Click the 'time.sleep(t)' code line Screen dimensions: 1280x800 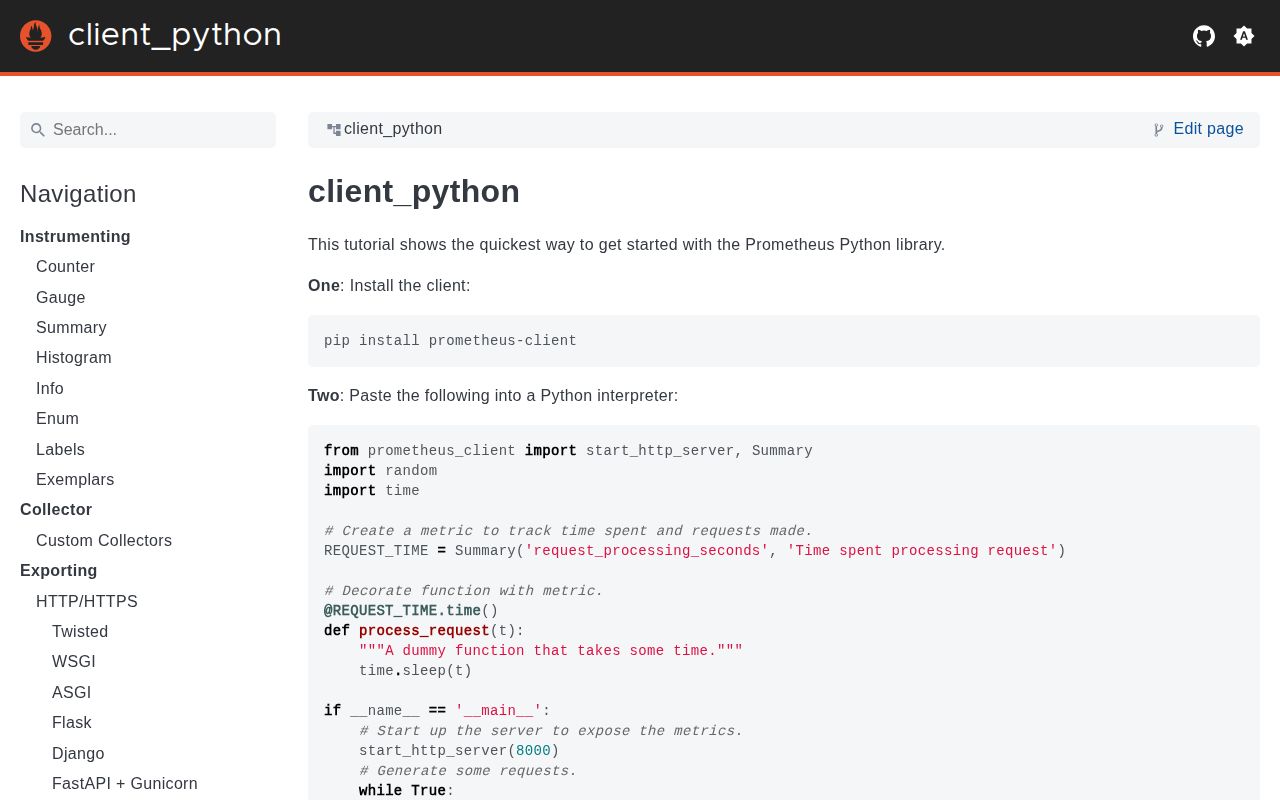[x=415, y=671]
